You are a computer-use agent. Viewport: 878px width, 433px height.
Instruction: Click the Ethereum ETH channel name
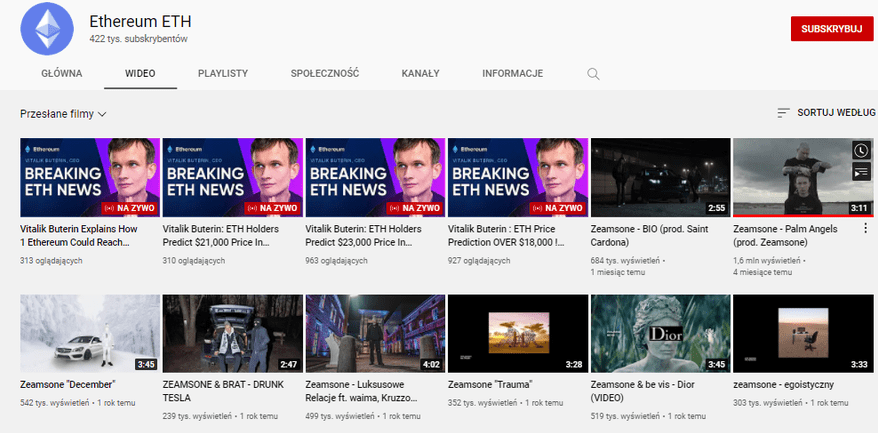141,21
